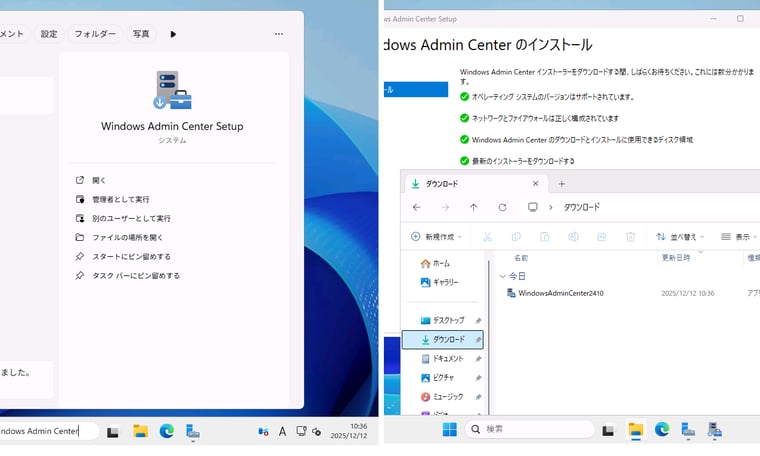Viewport: 760px width, 456px height.
Task: Open Task View in right taskbar
Action: point(608,430)
